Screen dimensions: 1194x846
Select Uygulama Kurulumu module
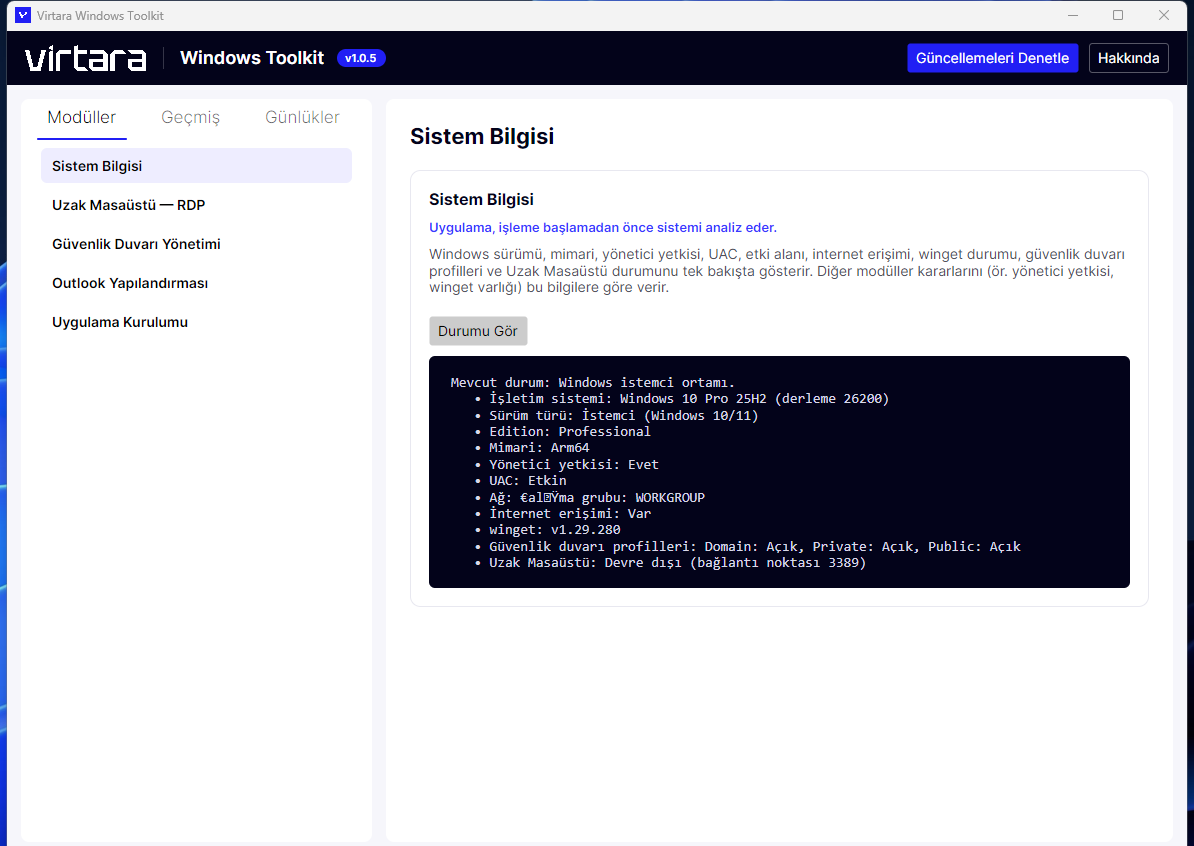click(x=196, y=322)
